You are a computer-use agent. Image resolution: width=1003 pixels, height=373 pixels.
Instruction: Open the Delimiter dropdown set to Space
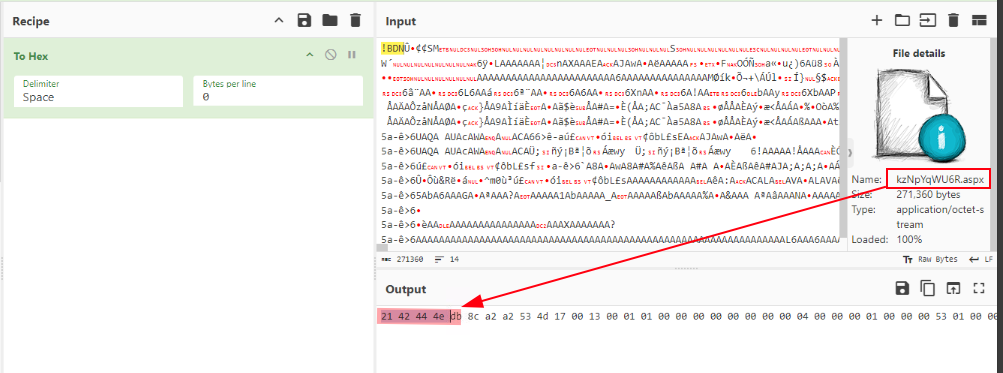click(x=99, y=91)
